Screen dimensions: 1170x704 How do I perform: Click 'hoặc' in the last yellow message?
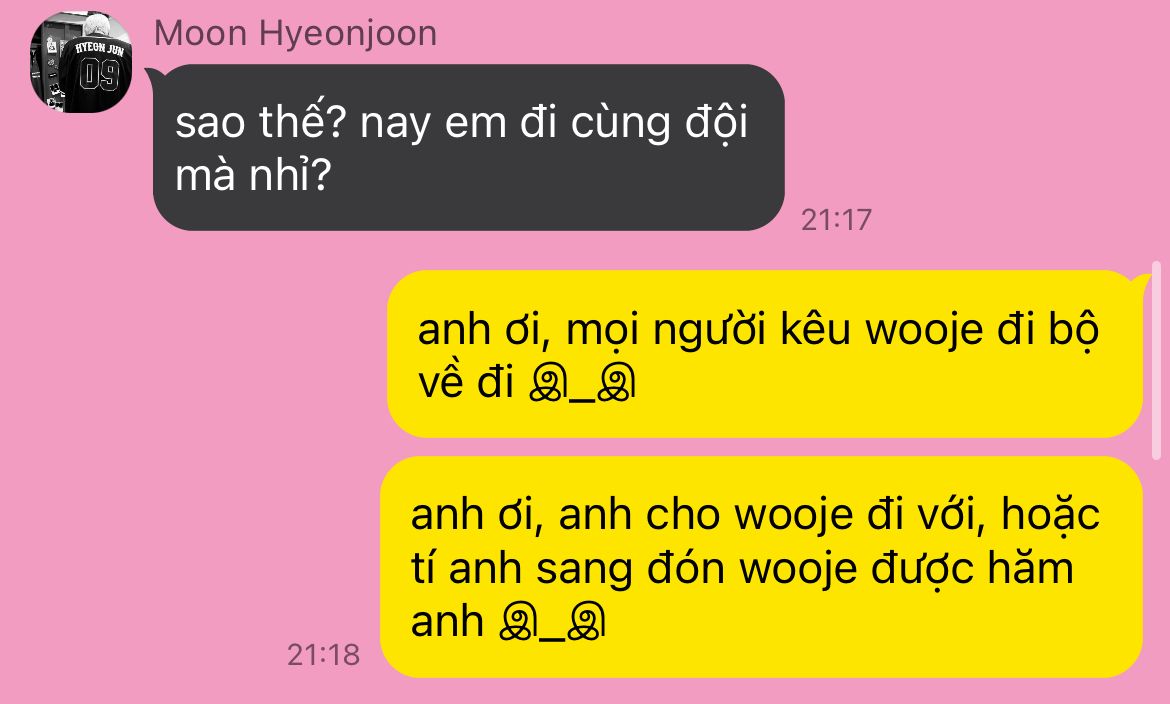pyautogui.click(x=1051, y=514)
